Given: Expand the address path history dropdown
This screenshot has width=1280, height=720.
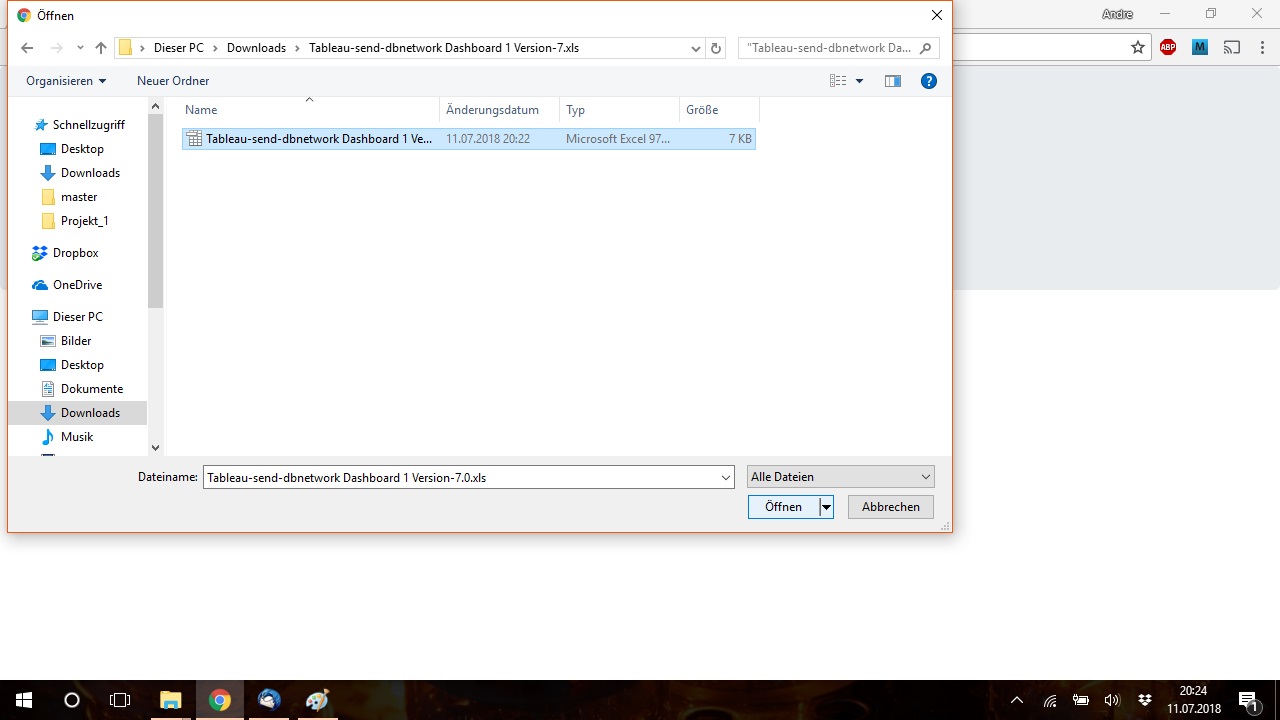Looking at the screenshot, I should point(696,48).
